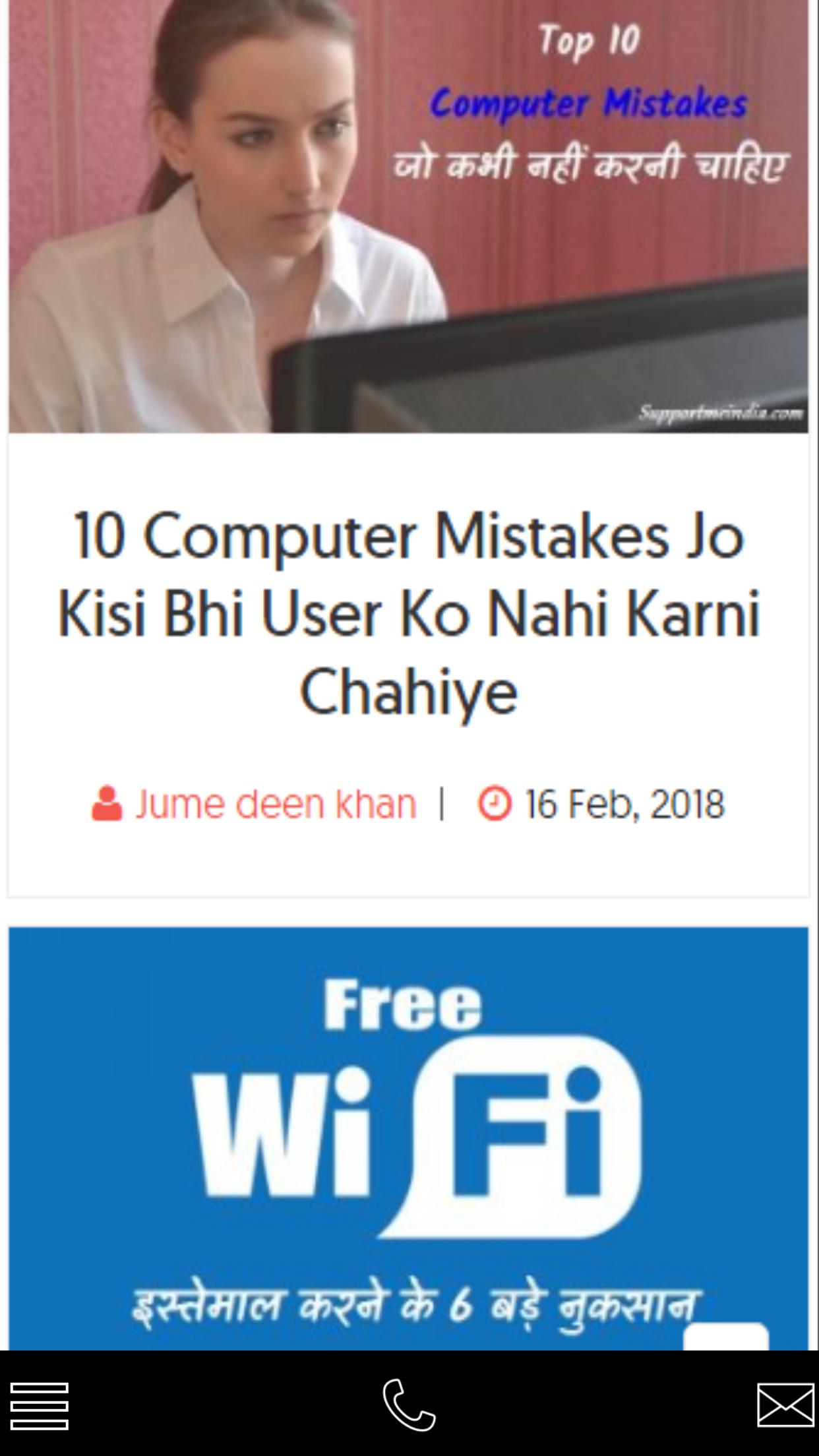Click the WiFi logo on blue banner
Image resolution: width=819 pixels, height=1456 pixels.
click(417, 1137)
